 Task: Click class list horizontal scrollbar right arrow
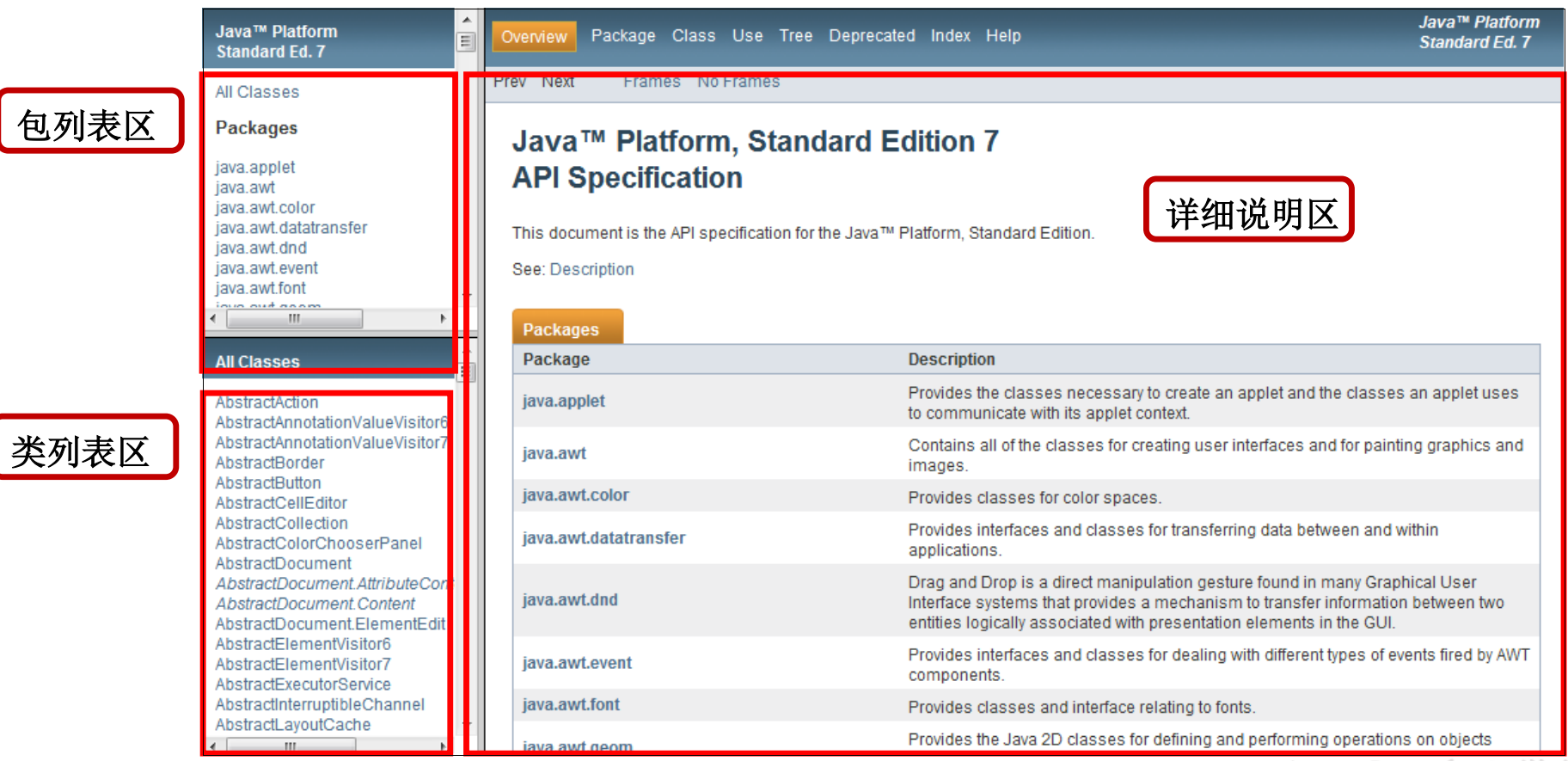pyautogui.click(x=443, y=746)
